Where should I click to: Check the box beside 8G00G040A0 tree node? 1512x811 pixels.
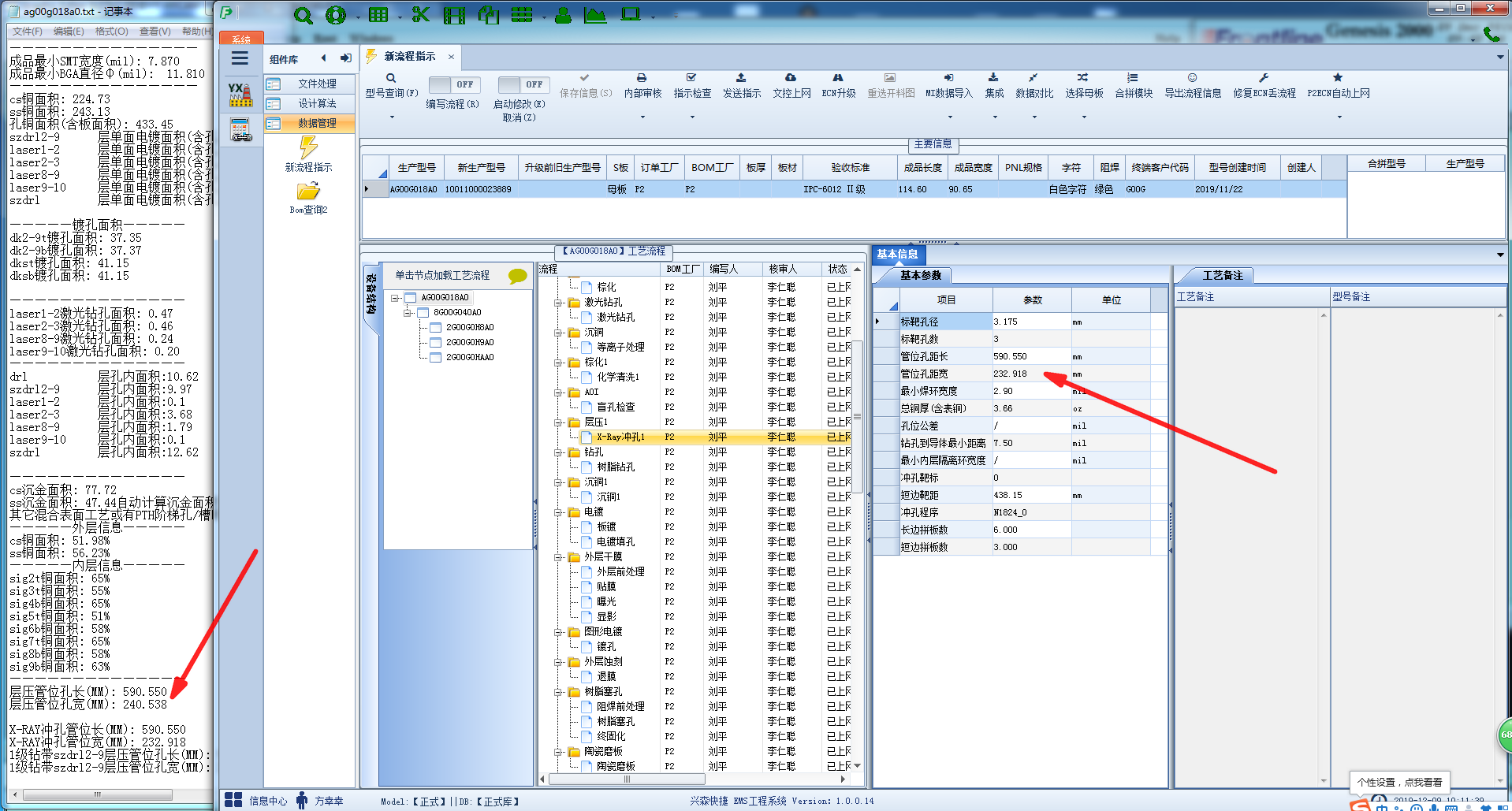click(x=423, y=313)
